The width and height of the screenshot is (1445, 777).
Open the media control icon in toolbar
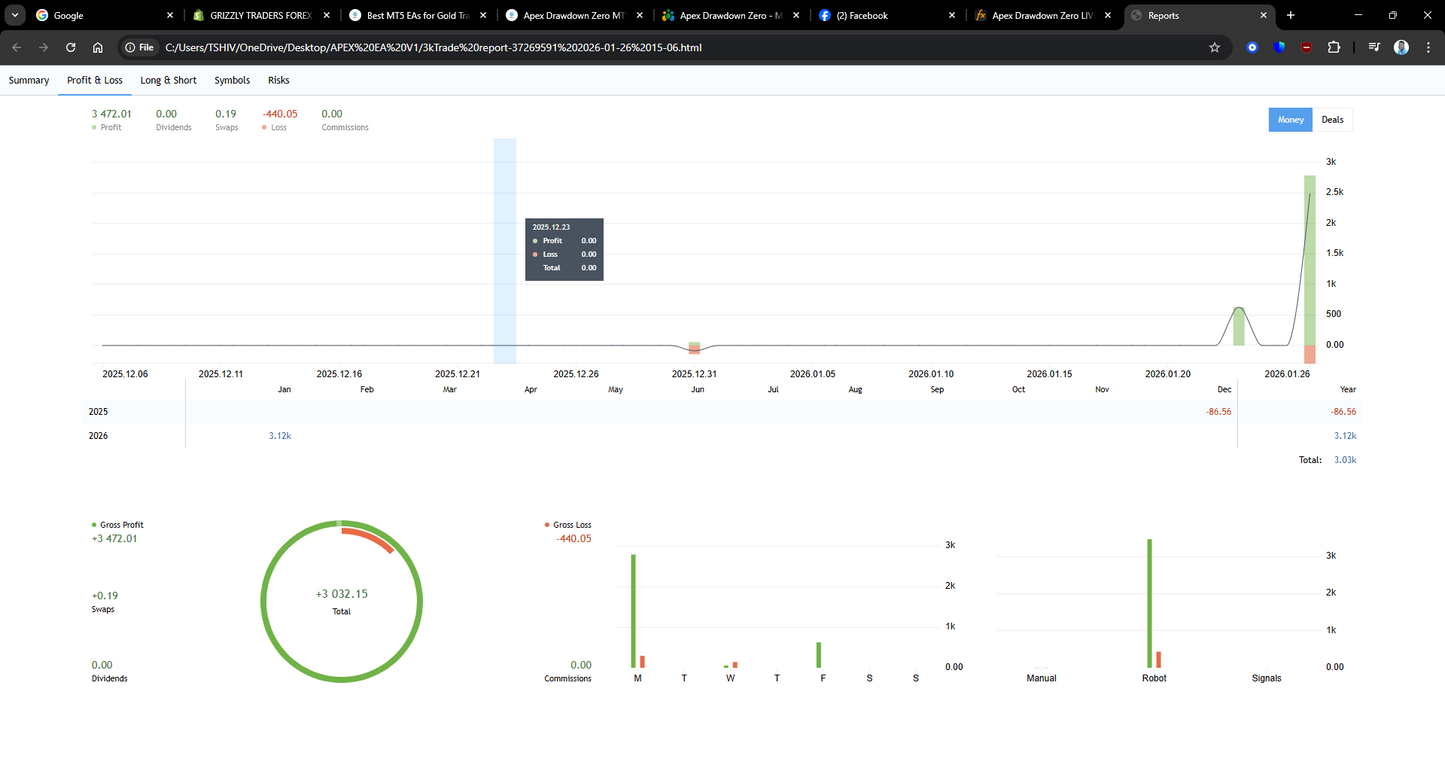[x=1374, y=47]
